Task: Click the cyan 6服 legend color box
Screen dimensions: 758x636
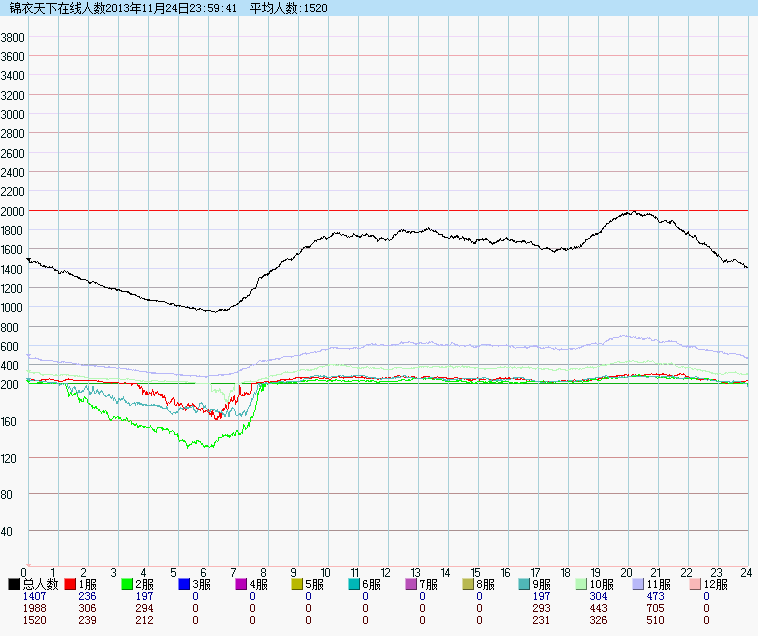Action: click(x=356, y=584)
